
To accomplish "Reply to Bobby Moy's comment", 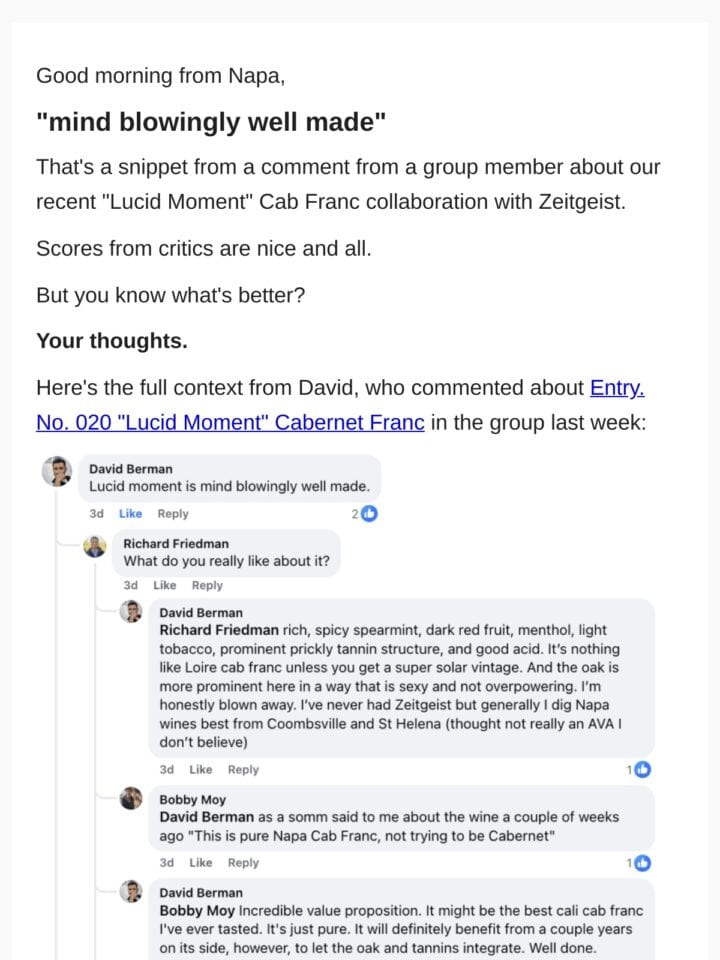I will tap(244, 863).
